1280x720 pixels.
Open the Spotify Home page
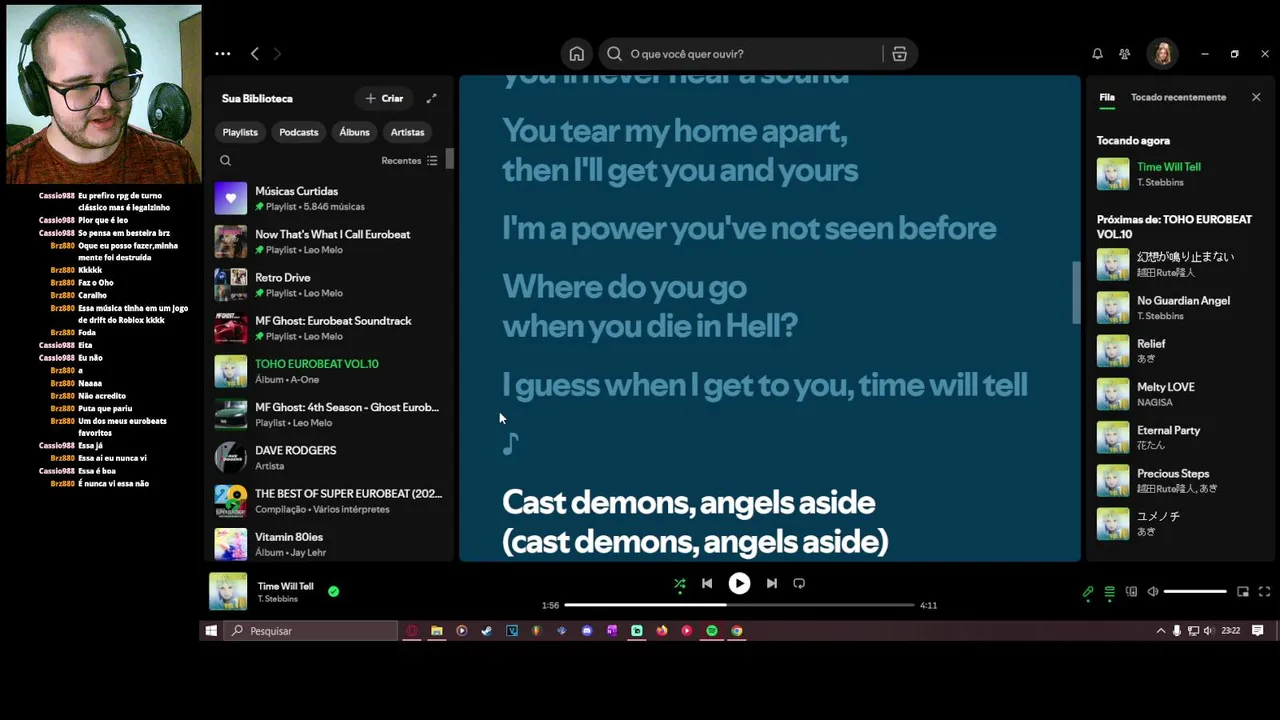pos(576,54)
